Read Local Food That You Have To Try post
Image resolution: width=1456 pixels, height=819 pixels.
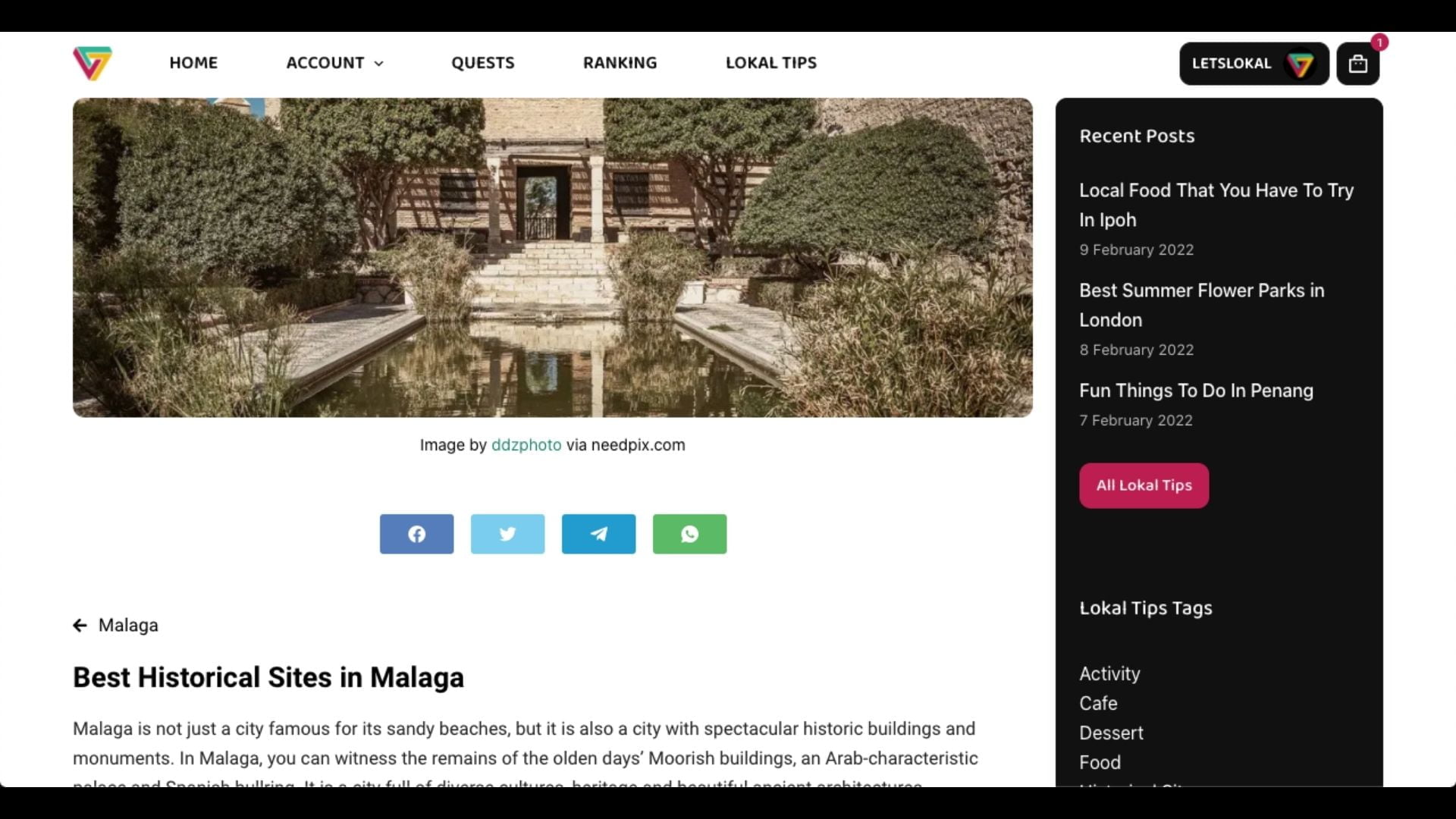click(1216, 205)
